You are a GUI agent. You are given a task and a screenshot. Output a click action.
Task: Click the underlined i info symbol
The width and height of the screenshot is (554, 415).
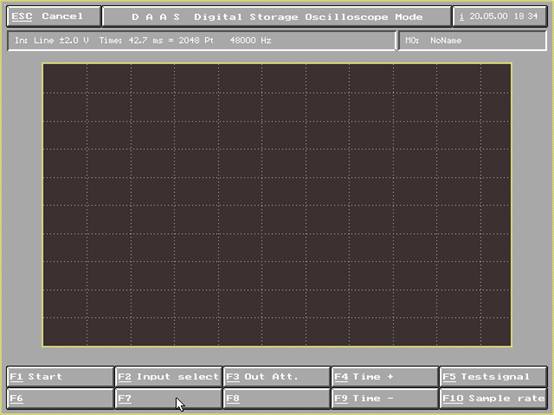click(461, 17)
